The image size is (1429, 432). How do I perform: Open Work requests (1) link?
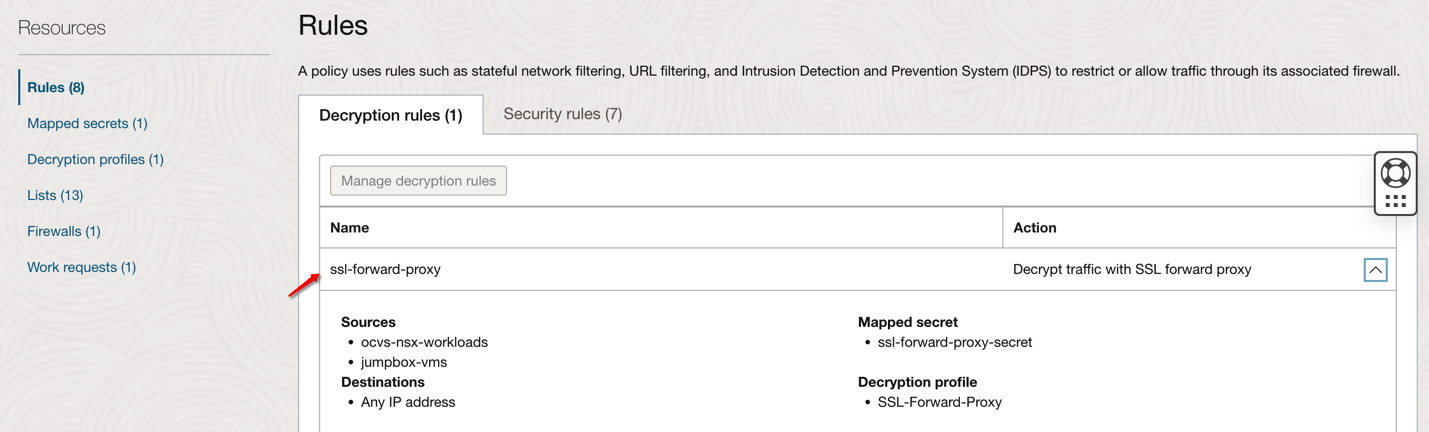pyautogui.click(x=81, y=268)
